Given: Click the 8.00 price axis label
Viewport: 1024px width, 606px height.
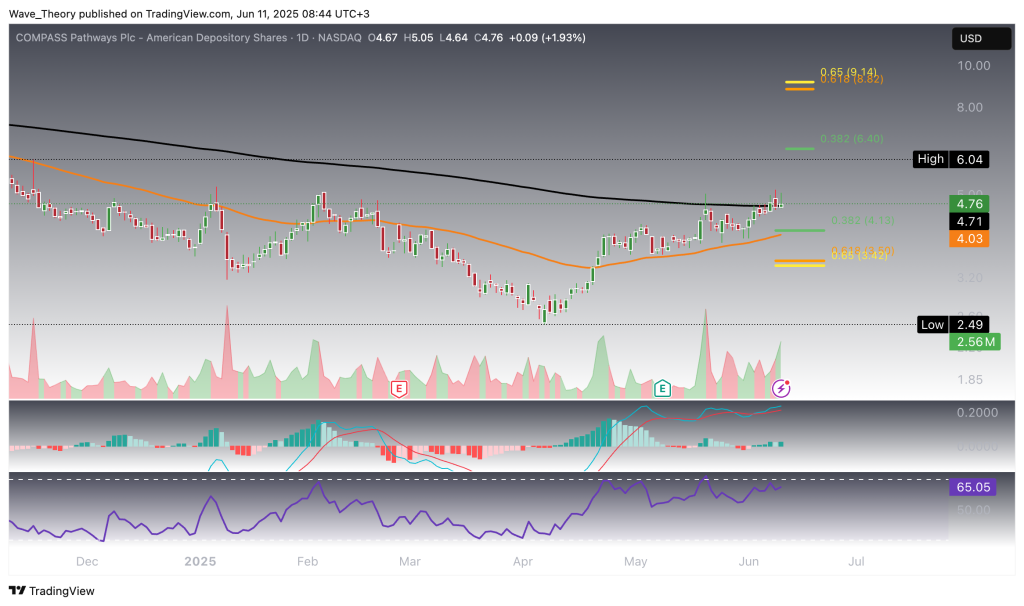Looking at the screenshot, I should coord(970,108).
